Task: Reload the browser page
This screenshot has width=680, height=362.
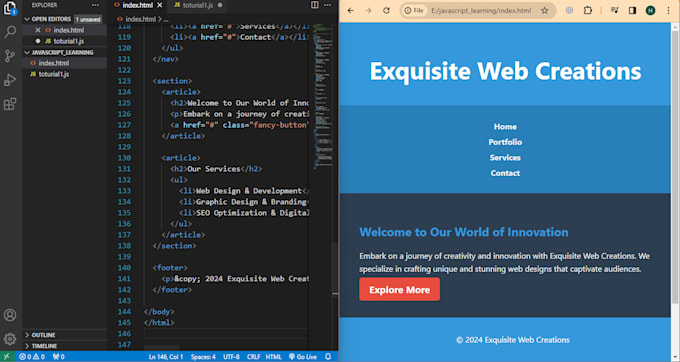Action: pos(386,10)
